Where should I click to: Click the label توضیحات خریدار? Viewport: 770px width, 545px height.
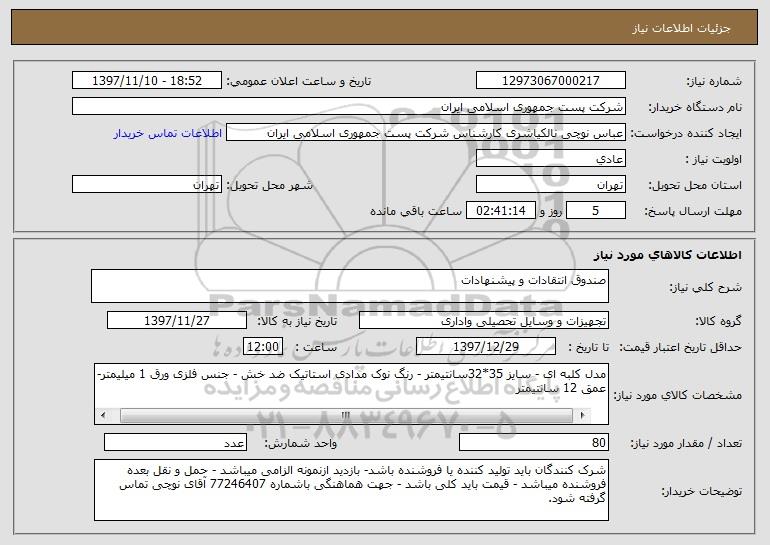pyautogui.click(x=702, y=491)
